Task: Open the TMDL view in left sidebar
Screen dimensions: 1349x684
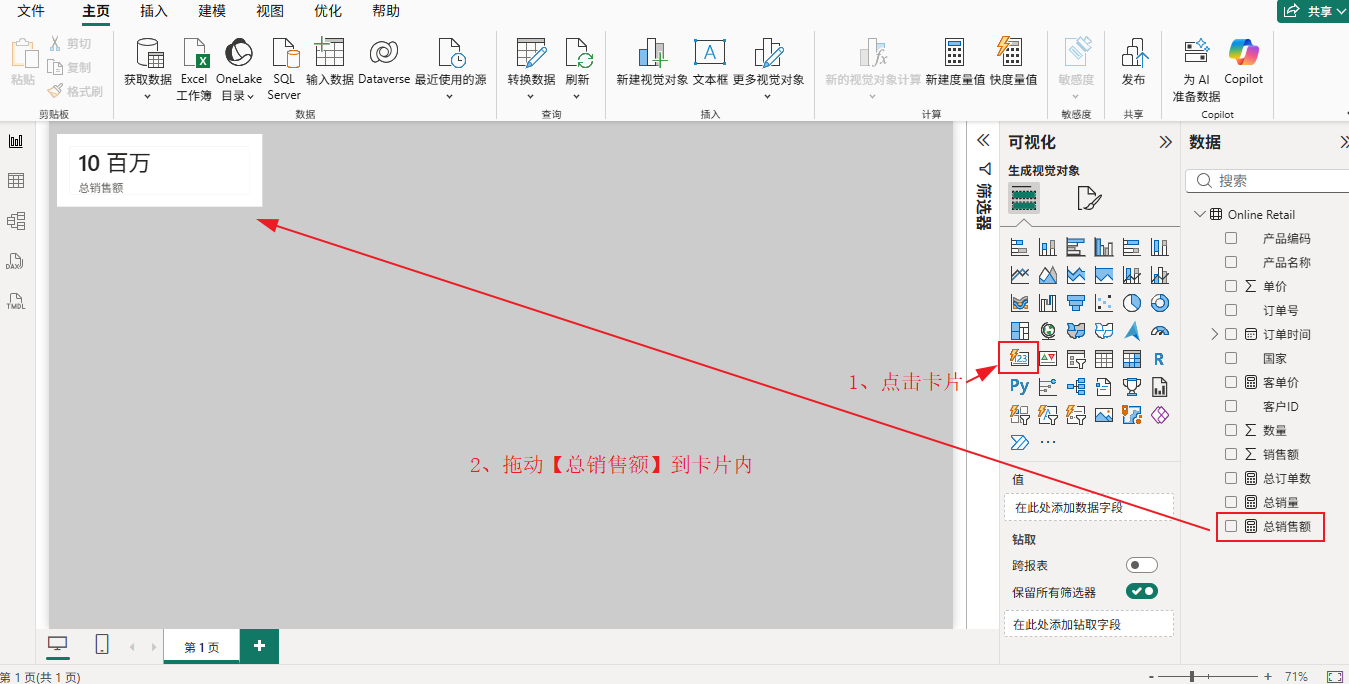Action: [15, 301]
